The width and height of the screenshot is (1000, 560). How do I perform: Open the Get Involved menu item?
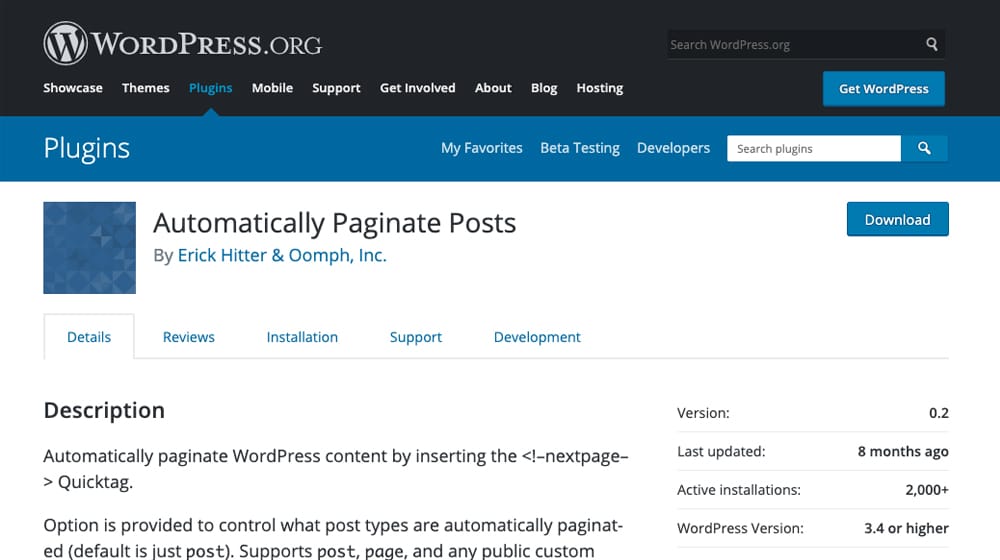(418, 88)
